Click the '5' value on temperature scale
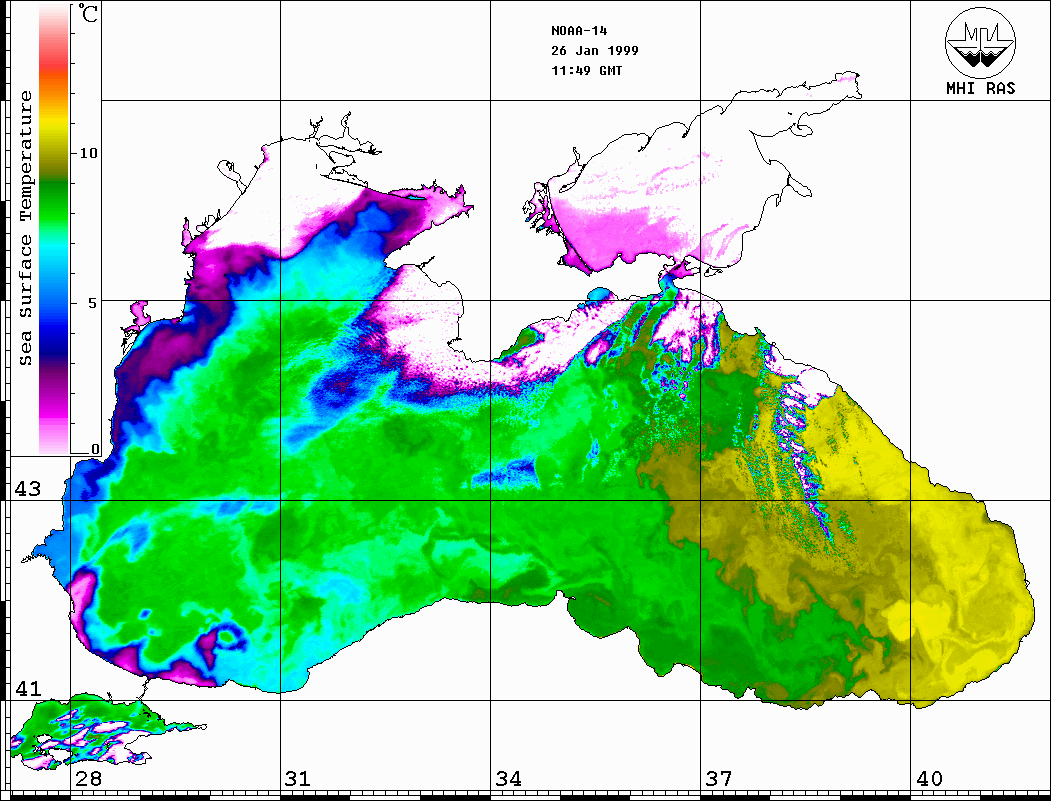 click(x=93, y=303)
